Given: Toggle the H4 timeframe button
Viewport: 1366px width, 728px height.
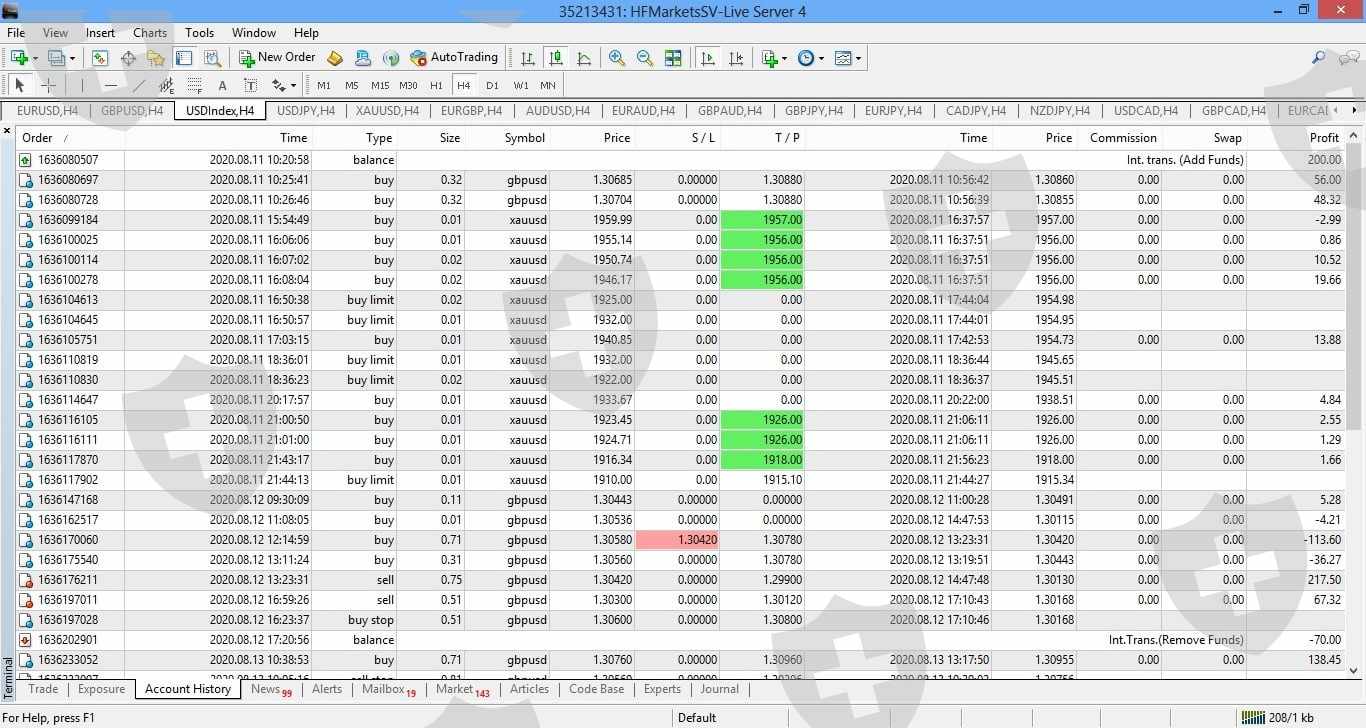Looking at the screenshot, I should click(x=463, y=85).
